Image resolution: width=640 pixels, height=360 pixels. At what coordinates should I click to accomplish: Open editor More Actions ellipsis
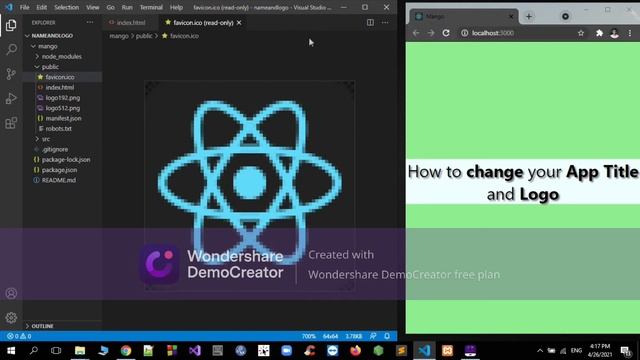tap(385, 22)
